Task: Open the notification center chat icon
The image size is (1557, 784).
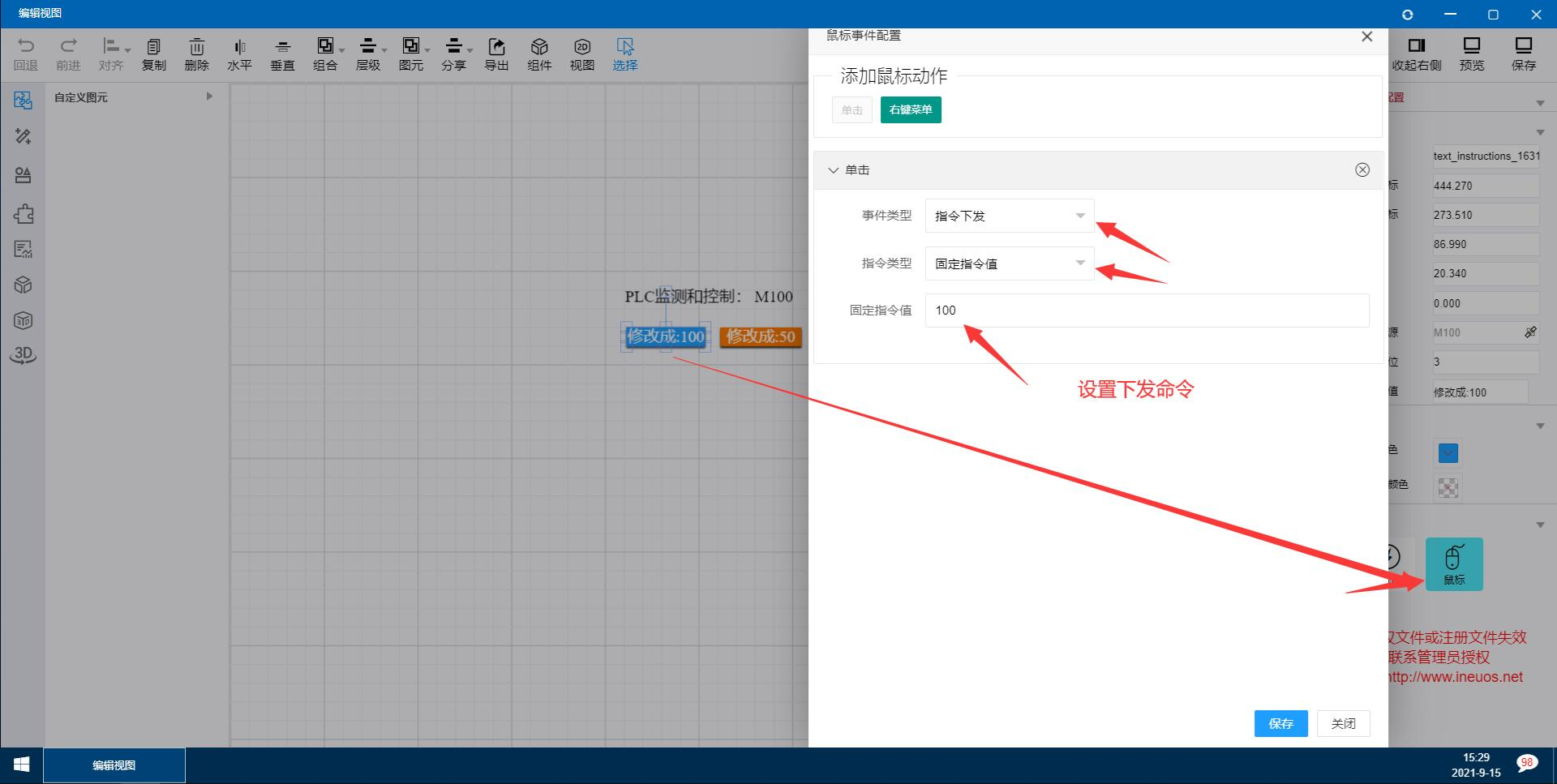Action: coord(1526,765)
